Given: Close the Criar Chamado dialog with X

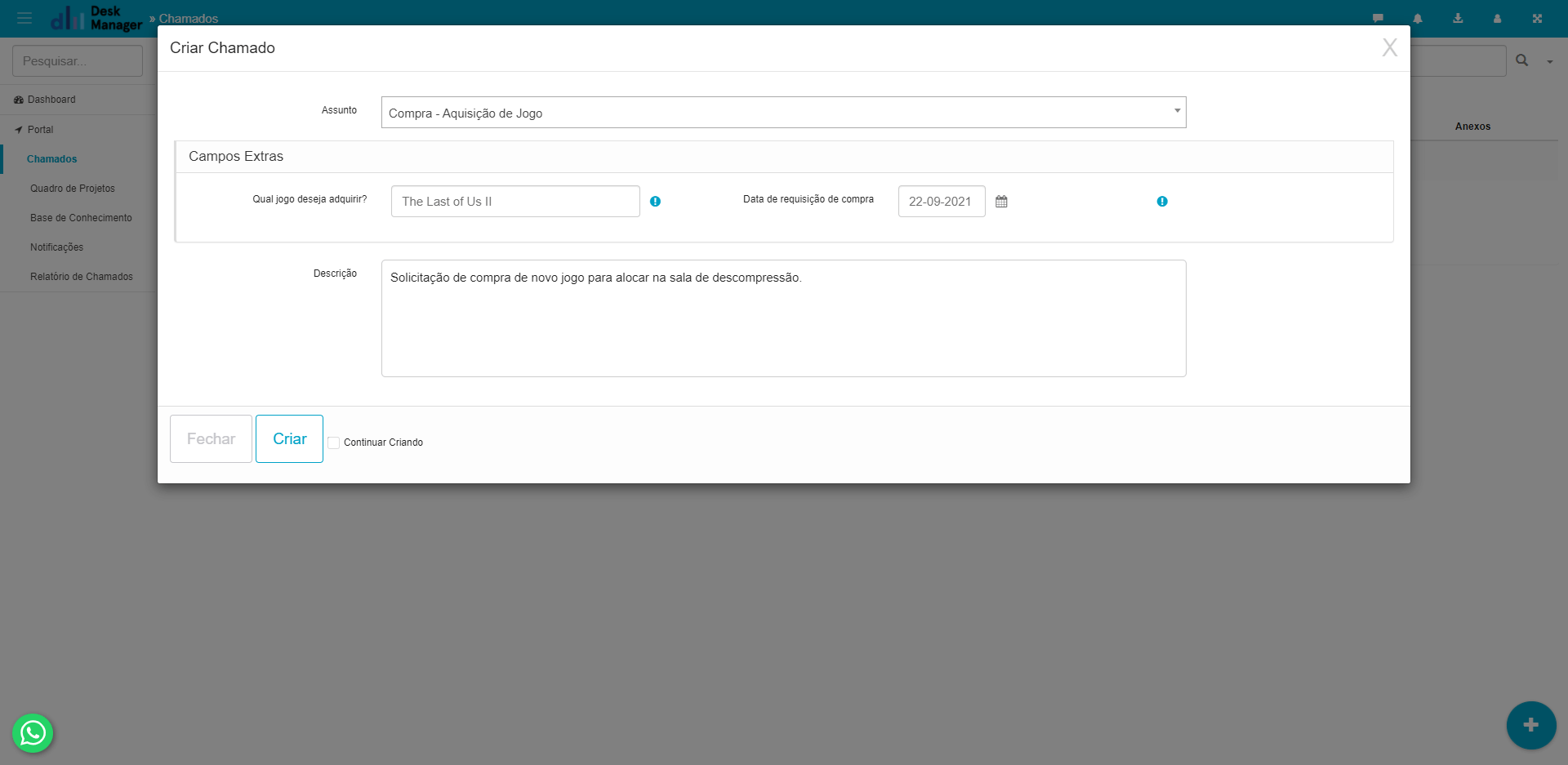Looking at the screenshot, I should click(x=1389, y=47).
